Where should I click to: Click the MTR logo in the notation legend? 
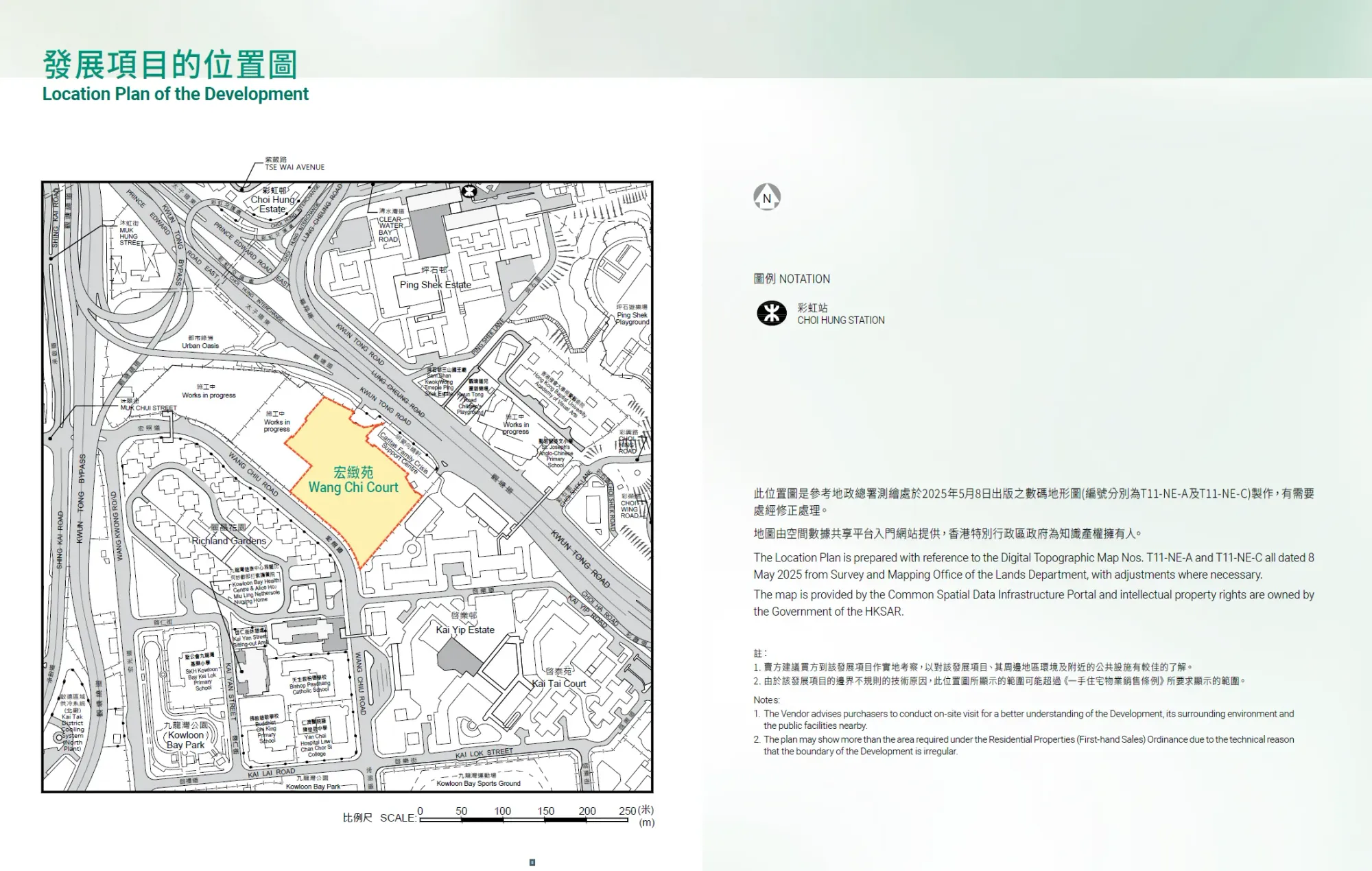point(772,314)
